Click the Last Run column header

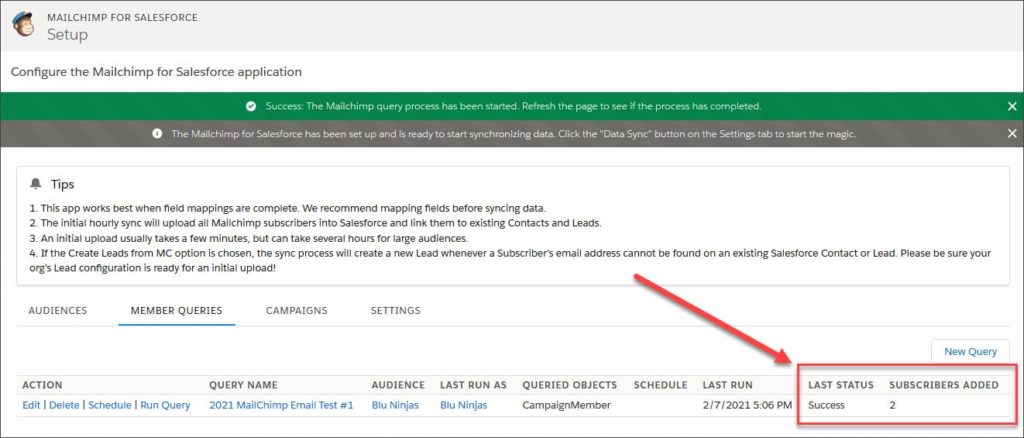tap(728, 384)
